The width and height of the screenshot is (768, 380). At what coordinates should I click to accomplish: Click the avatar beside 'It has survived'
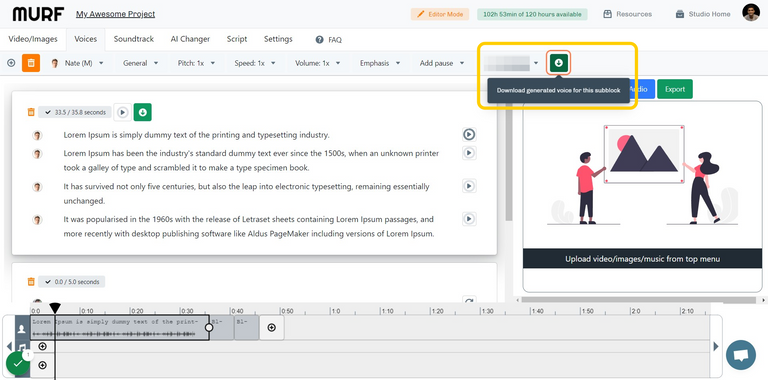point(37,187)
